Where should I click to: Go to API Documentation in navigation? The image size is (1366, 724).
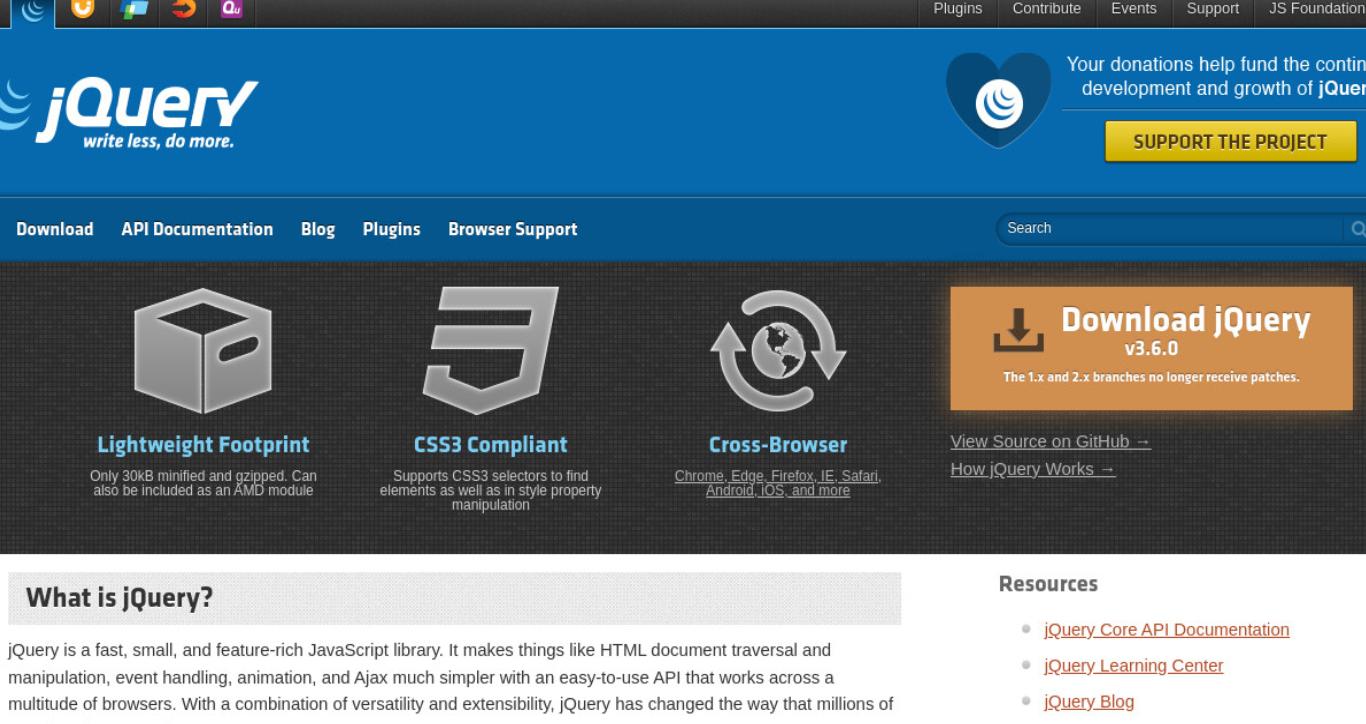click(x=197, y=229)
